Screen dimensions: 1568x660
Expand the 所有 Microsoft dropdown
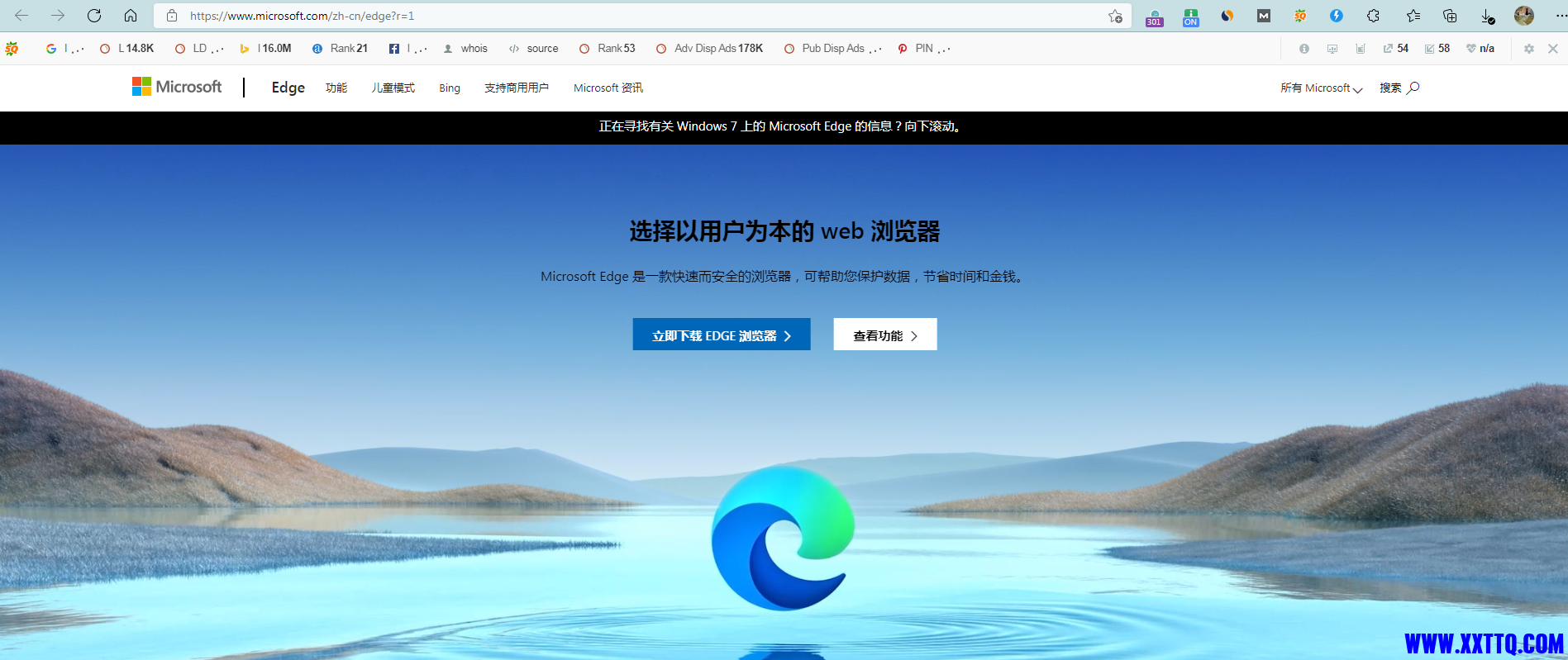(x=1322, y=88)
